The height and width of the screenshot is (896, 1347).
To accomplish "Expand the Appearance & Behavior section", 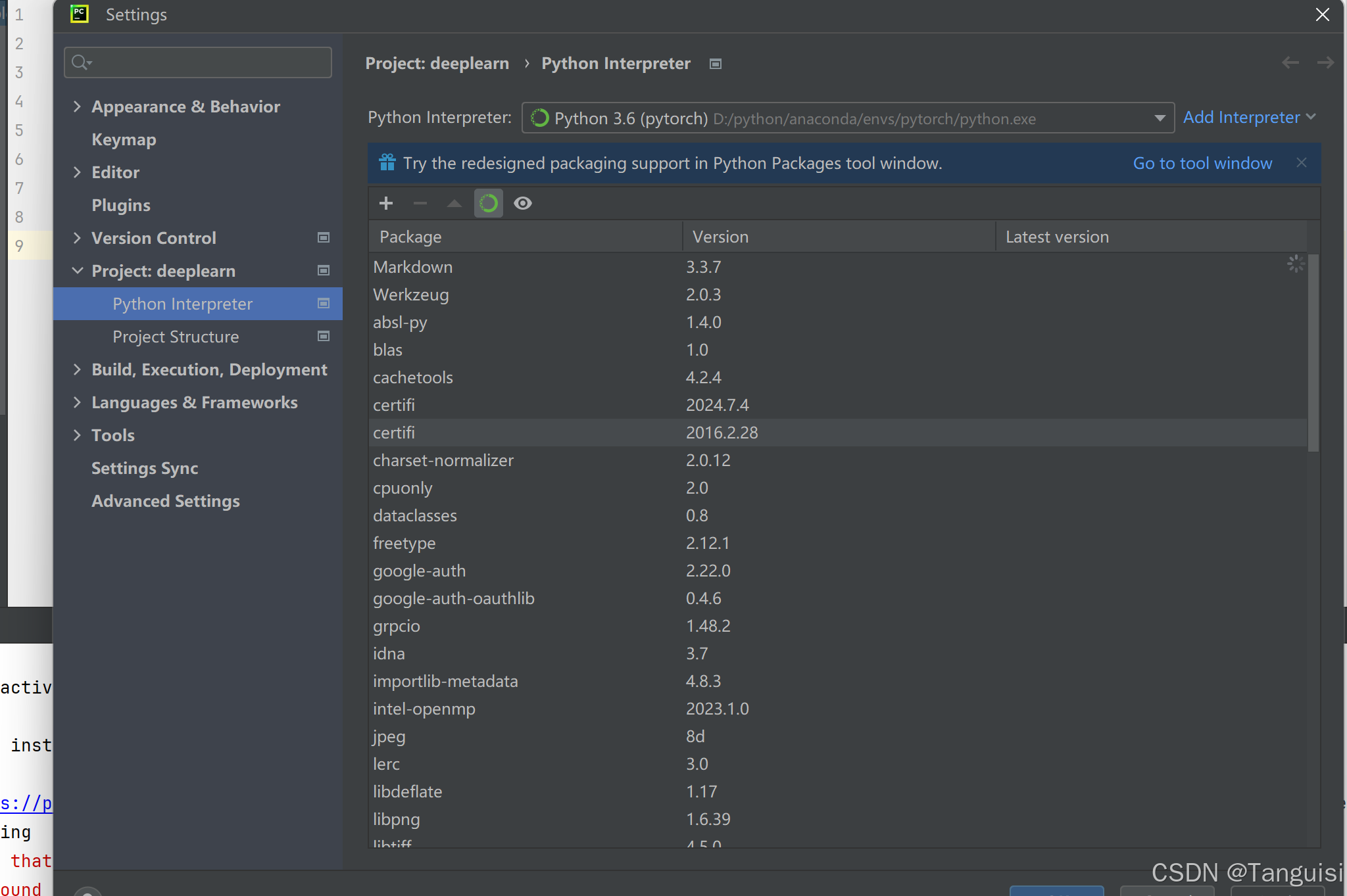I will point(77,106).
